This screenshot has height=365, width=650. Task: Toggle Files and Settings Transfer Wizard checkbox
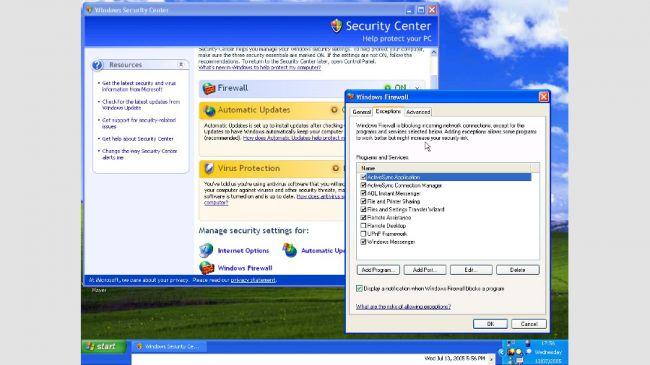click(363, 209)
